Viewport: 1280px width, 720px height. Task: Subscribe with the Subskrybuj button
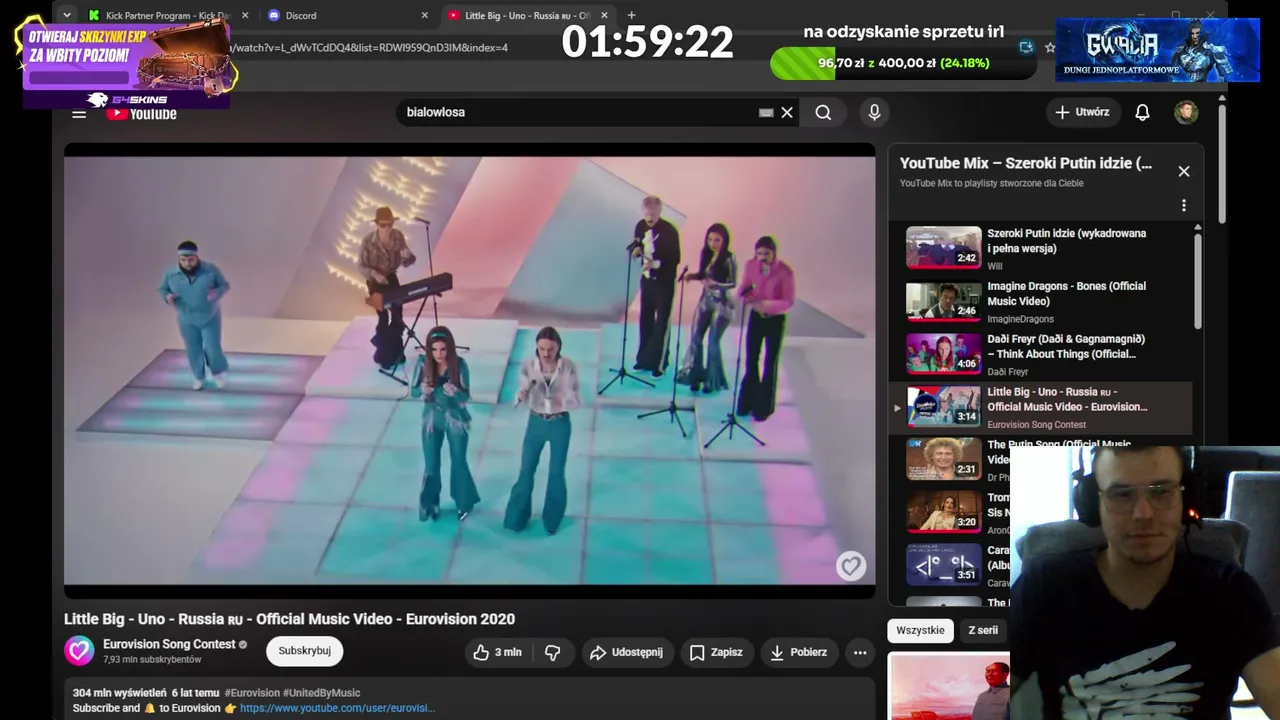point(305,651)
